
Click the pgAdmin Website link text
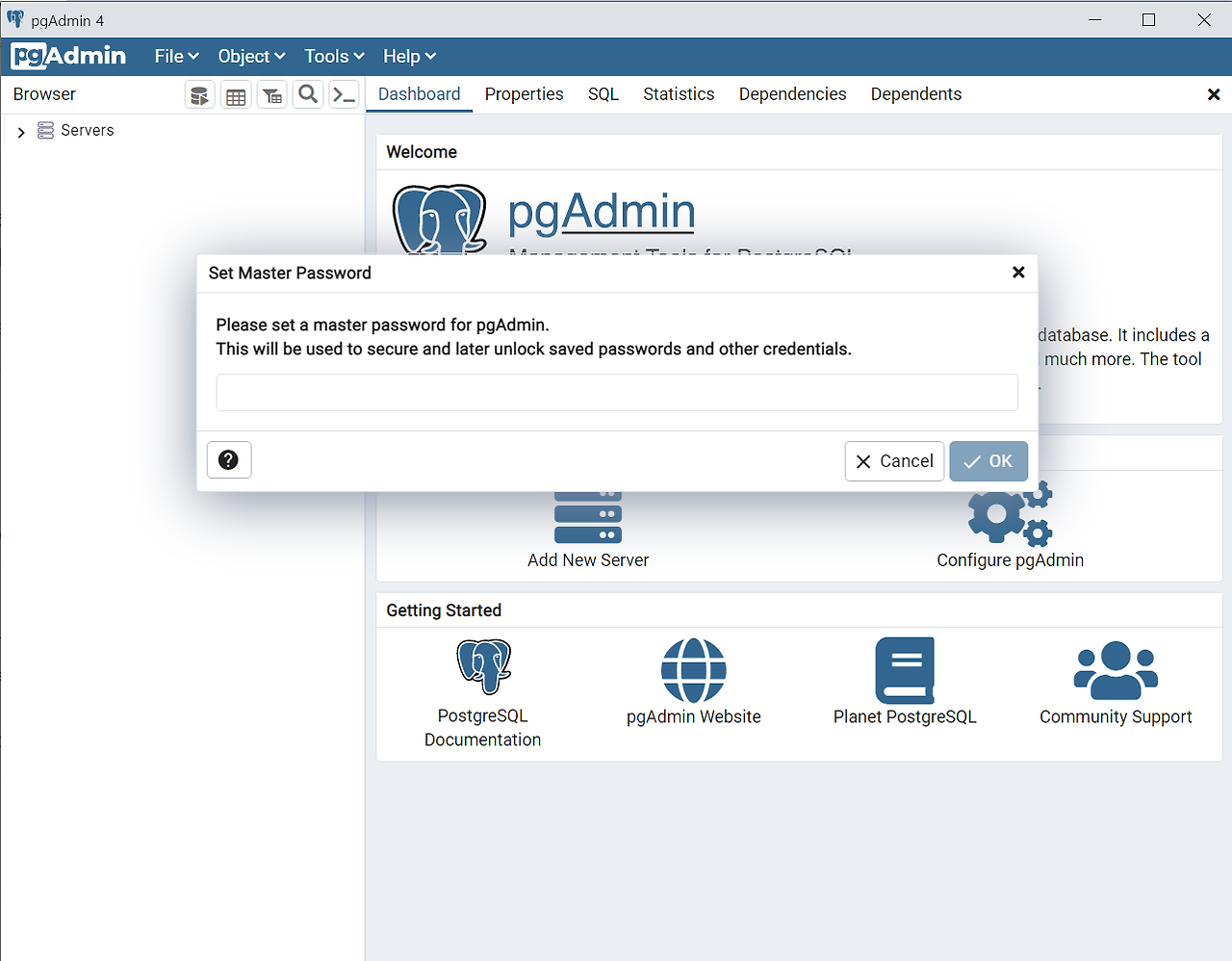tap(694, 717)
